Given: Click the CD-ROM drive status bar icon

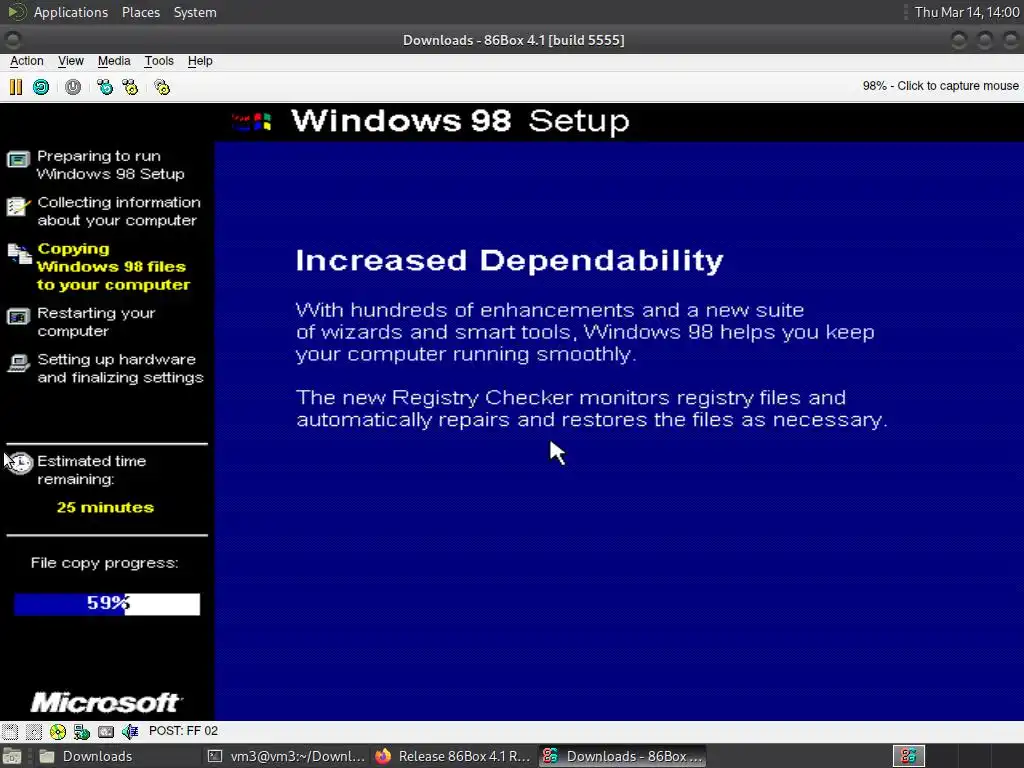Looking at the screenshot, I should [57, 731].
